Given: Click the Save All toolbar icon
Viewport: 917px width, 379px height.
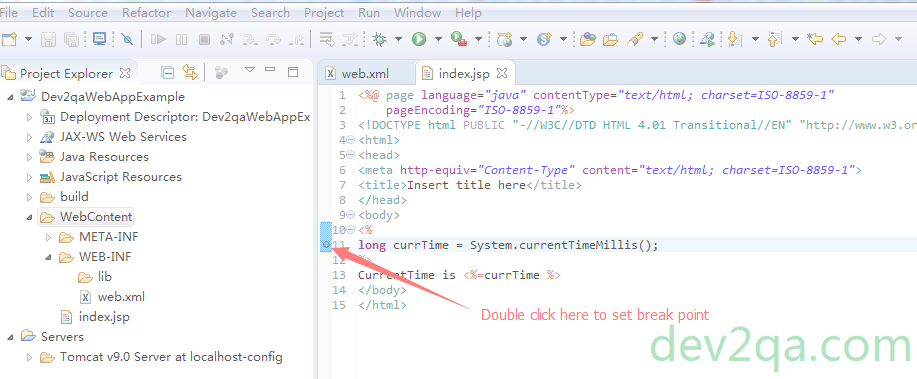Looking at the screenshot, I should coord(71,39).
